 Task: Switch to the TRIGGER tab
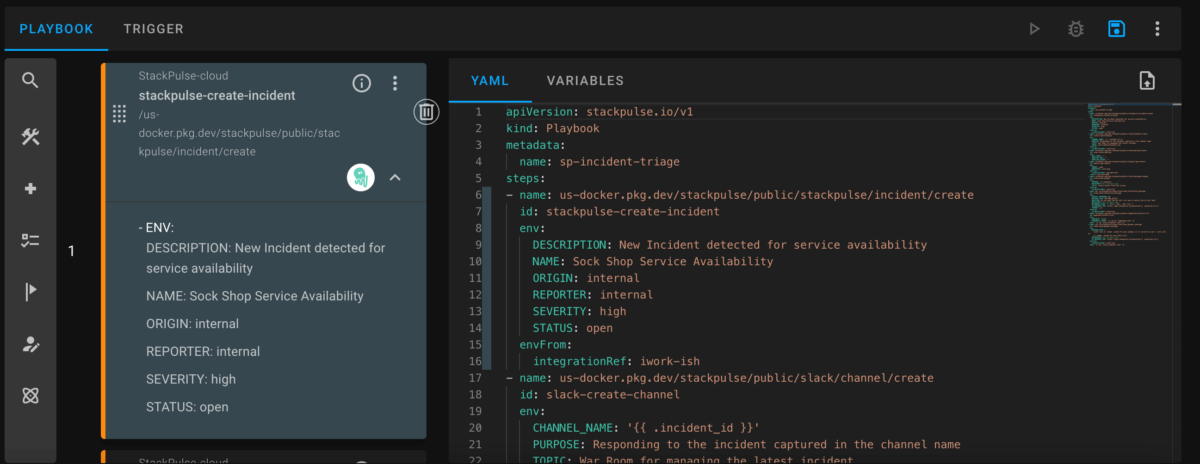coord(153,29)
